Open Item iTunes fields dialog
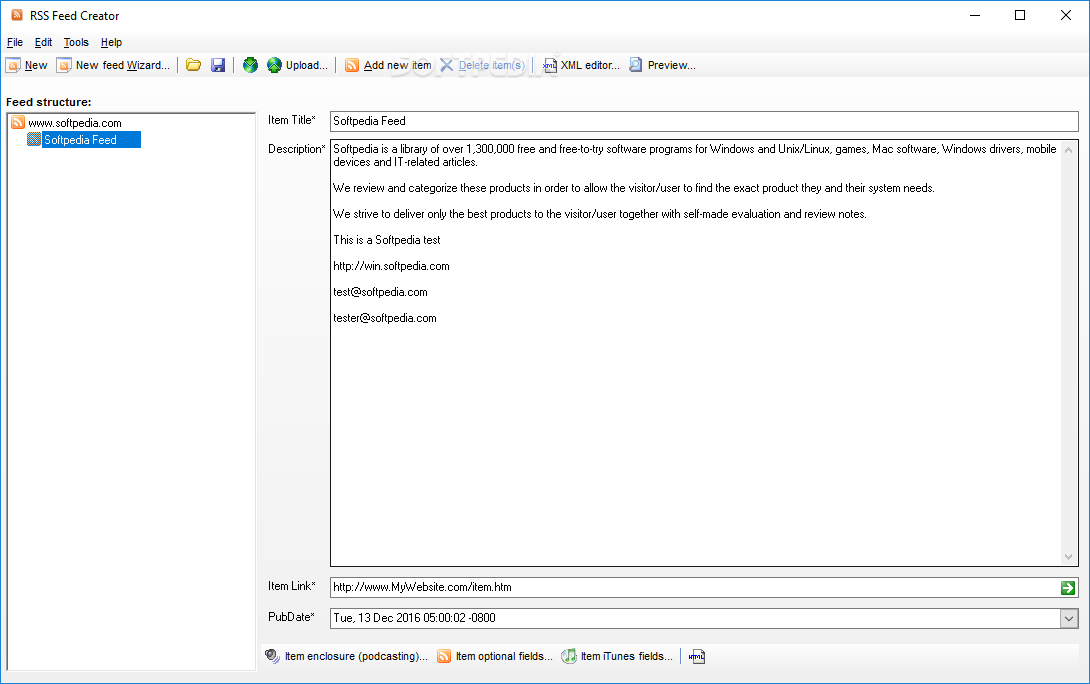 pyautogui.click(x=617, y=656)
